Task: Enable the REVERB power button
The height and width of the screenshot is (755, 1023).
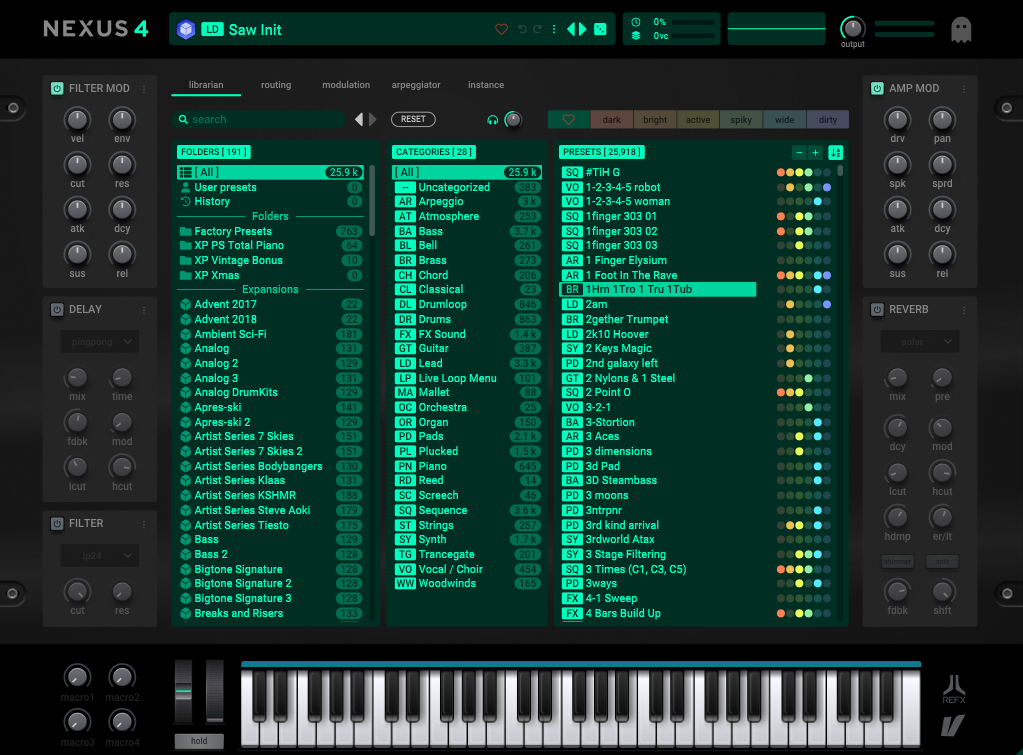Action: pos(877,309)
